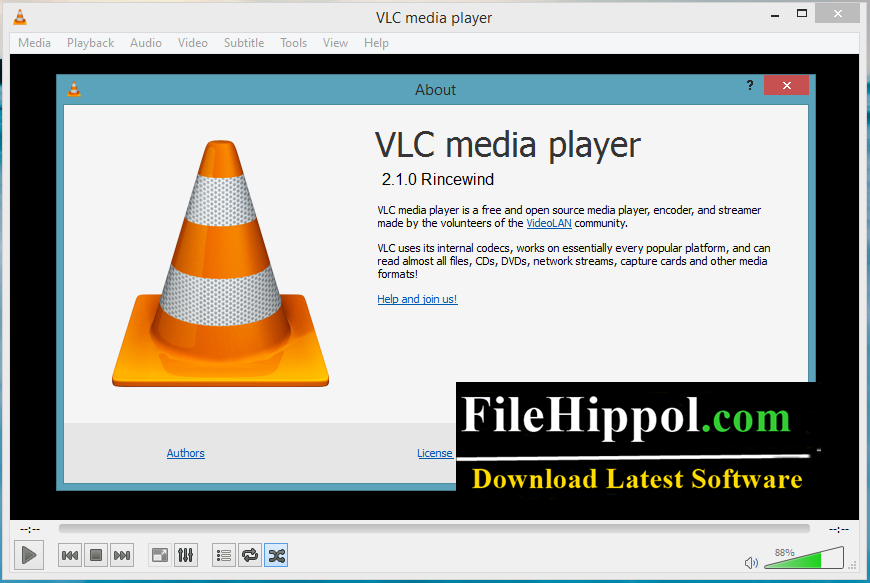Click the large VLC cone logo

pyautogui.click(x=220, y=263)
